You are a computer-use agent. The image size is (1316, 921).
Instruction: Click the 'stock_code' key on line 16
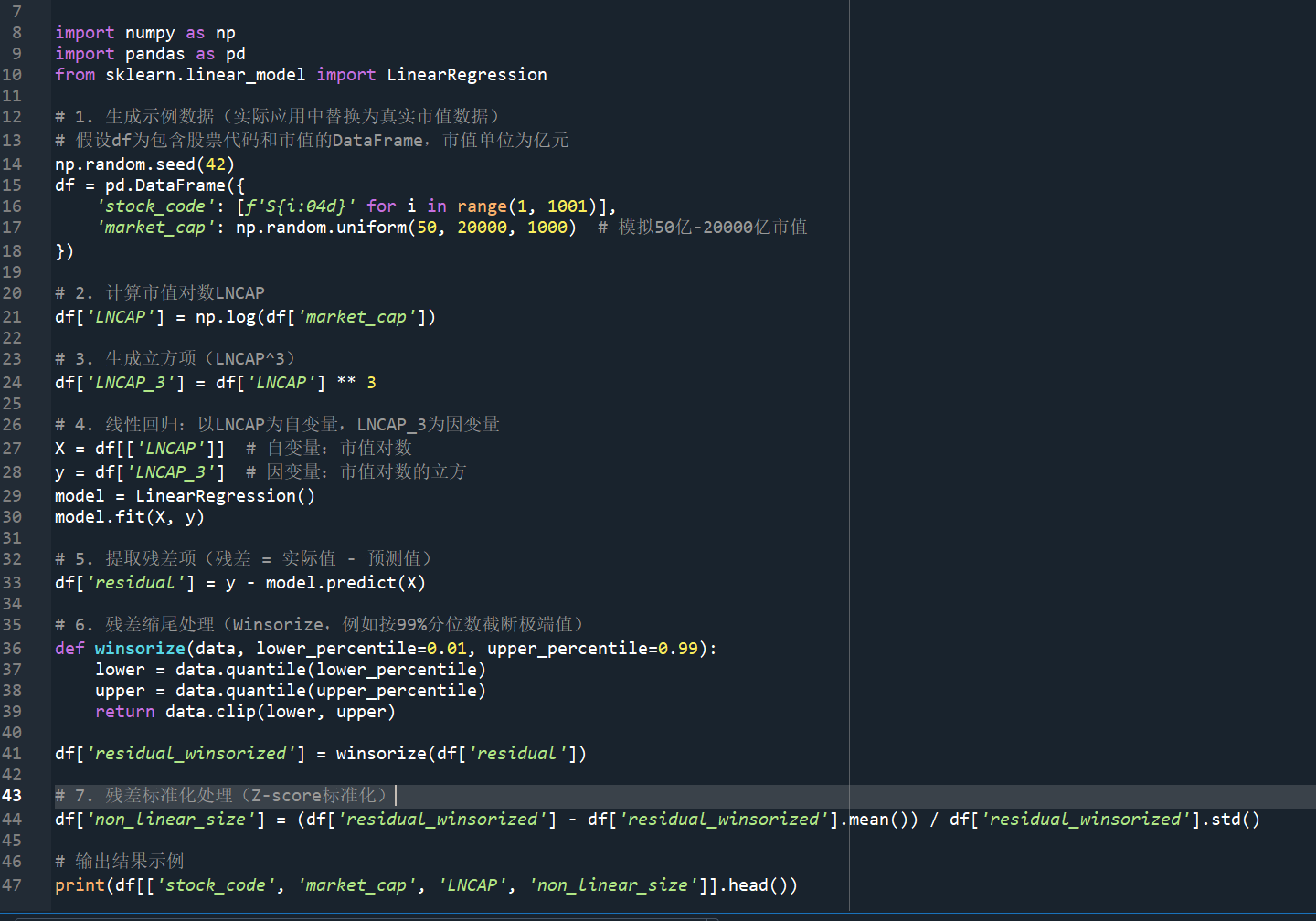click(x=155, y=206)
